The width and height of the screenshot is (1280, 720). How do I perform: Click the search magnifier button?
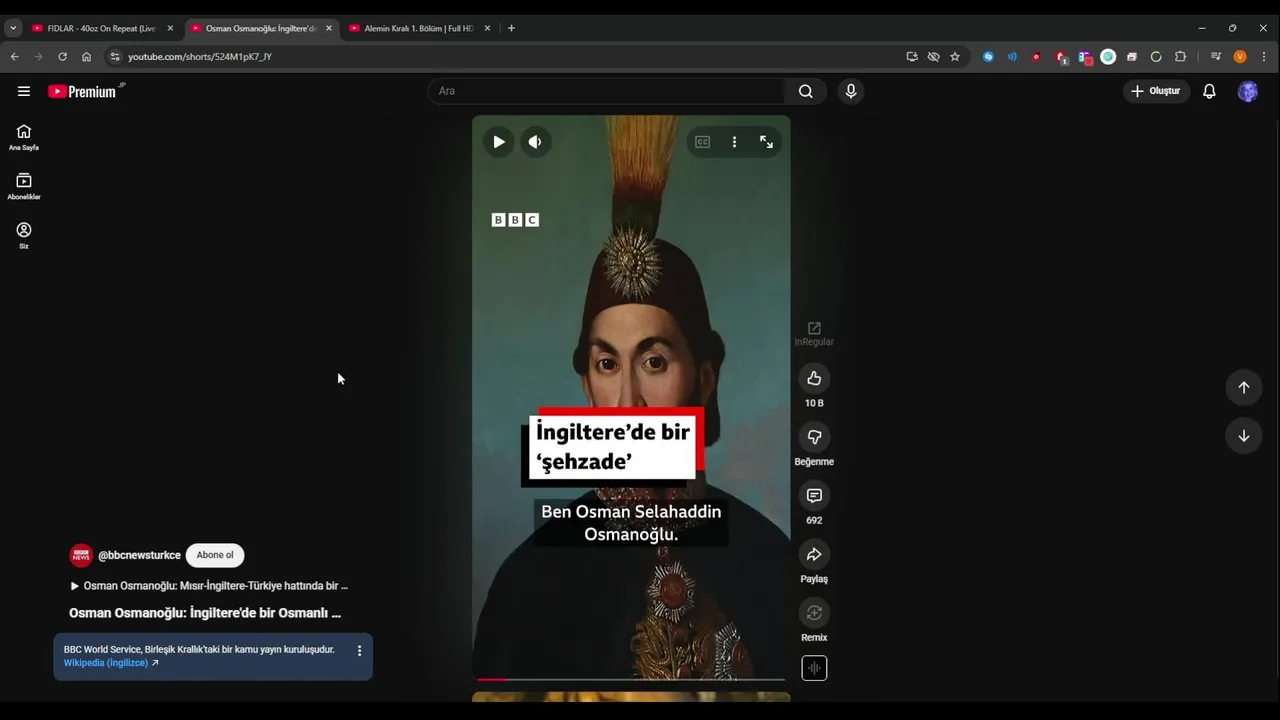[x=806, y=91]
